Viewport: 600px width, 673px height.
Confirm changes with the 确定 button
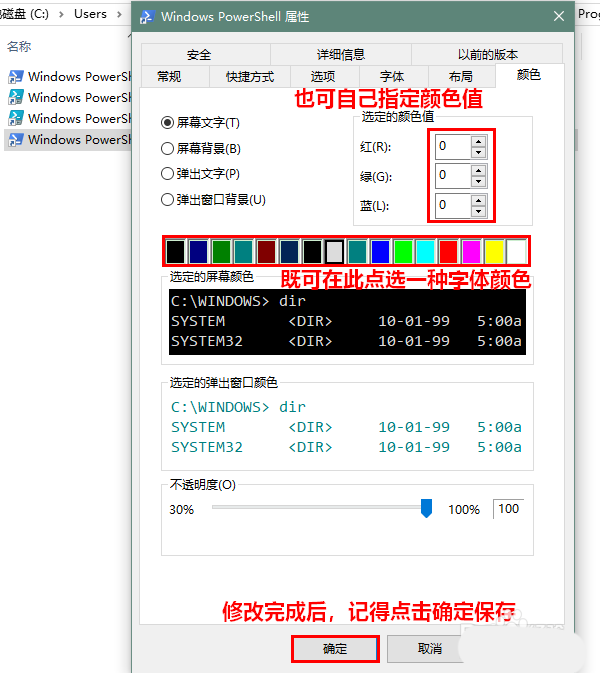tap(335, 649)
